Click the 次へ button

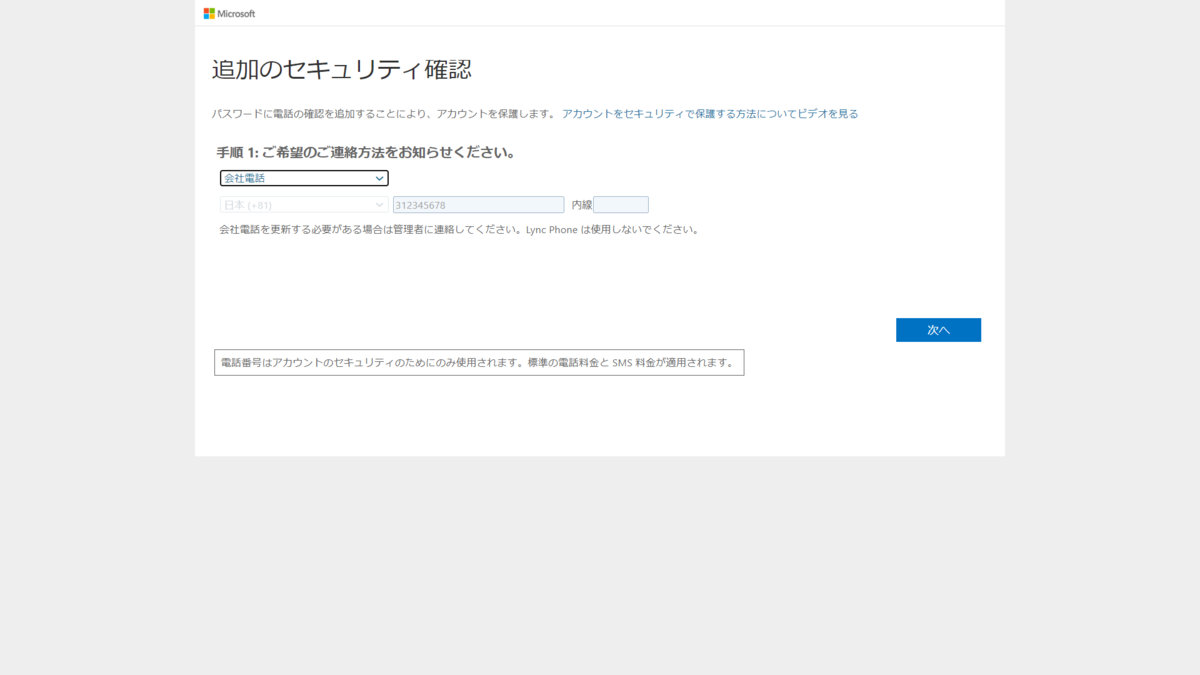938,330
